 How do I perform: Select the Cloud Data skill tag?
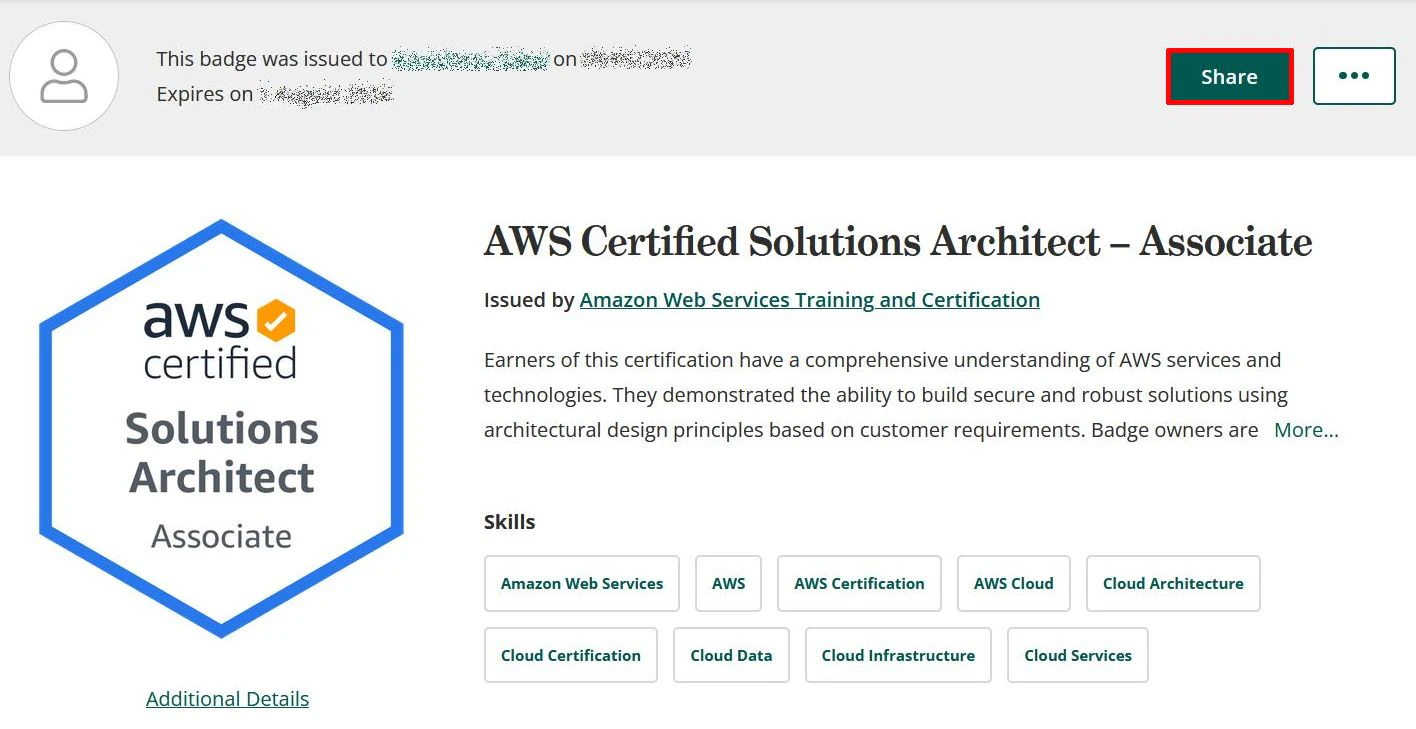click(731, 656)
